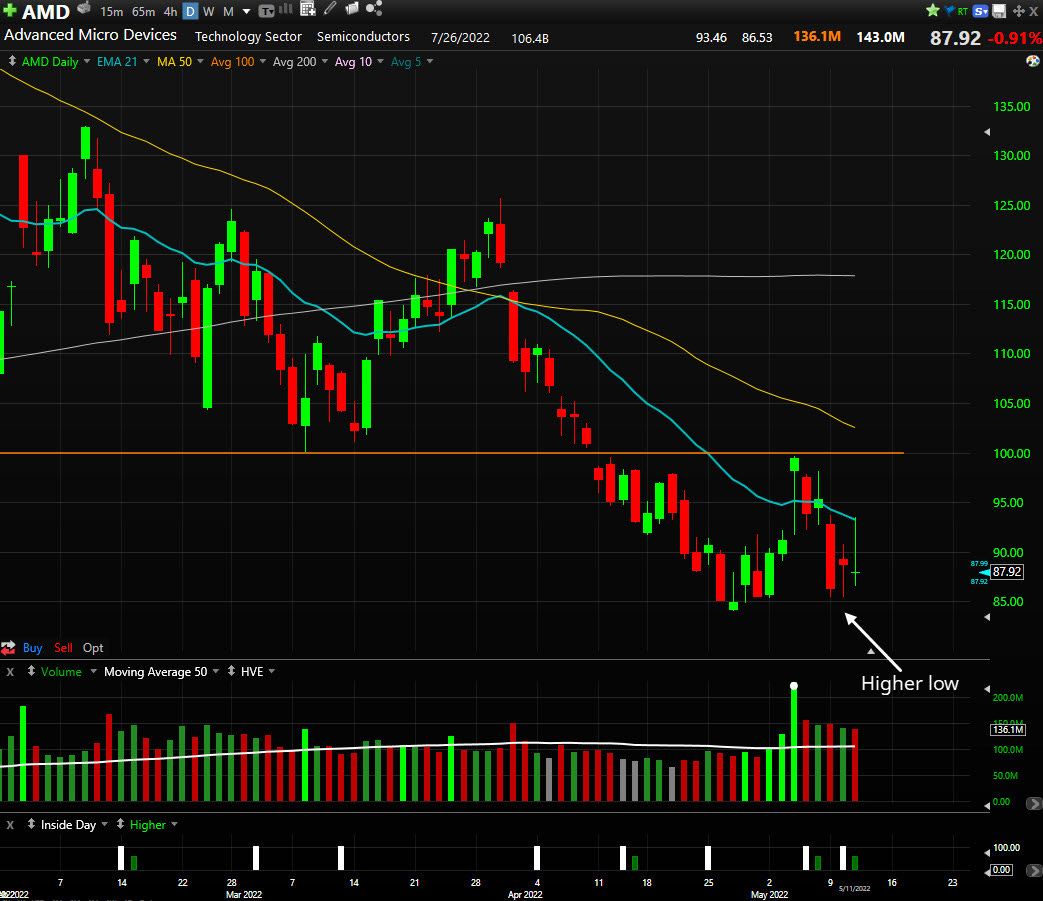Click the move window crosshair icon
Screen dimensions: 1043x901
click(1018, 11)
